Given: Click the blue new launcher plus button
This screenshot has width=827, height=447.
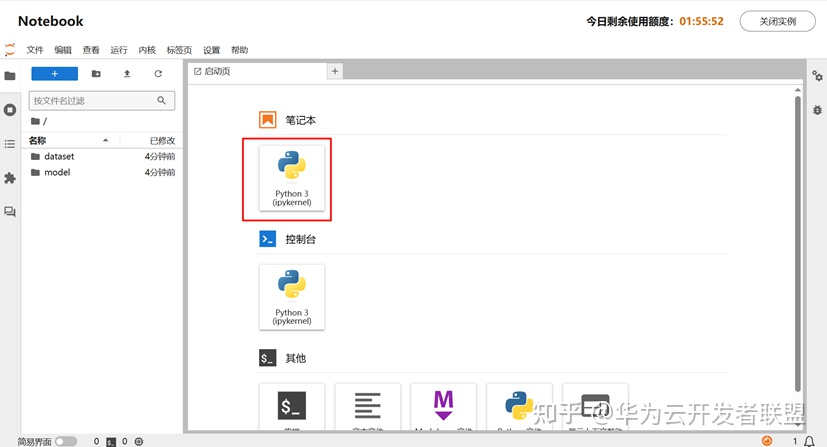Looking at the screenshot, I should (54, 74).
